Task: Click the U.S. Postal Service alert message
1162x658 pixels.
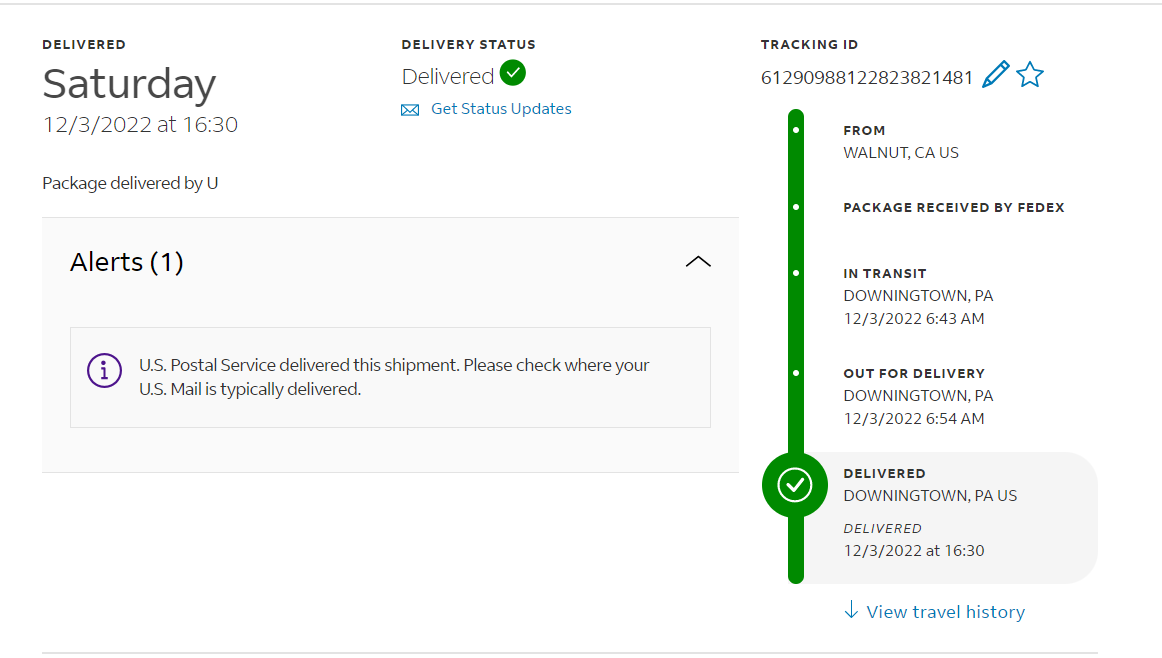Action: point(394,377)
